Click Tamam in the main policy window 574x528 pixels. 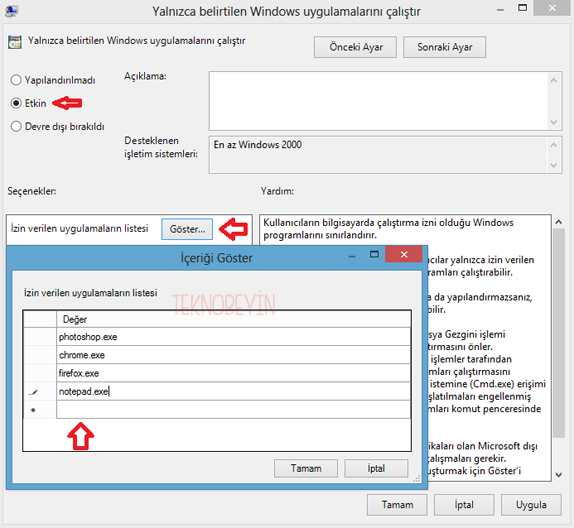(x=397, y=505)
